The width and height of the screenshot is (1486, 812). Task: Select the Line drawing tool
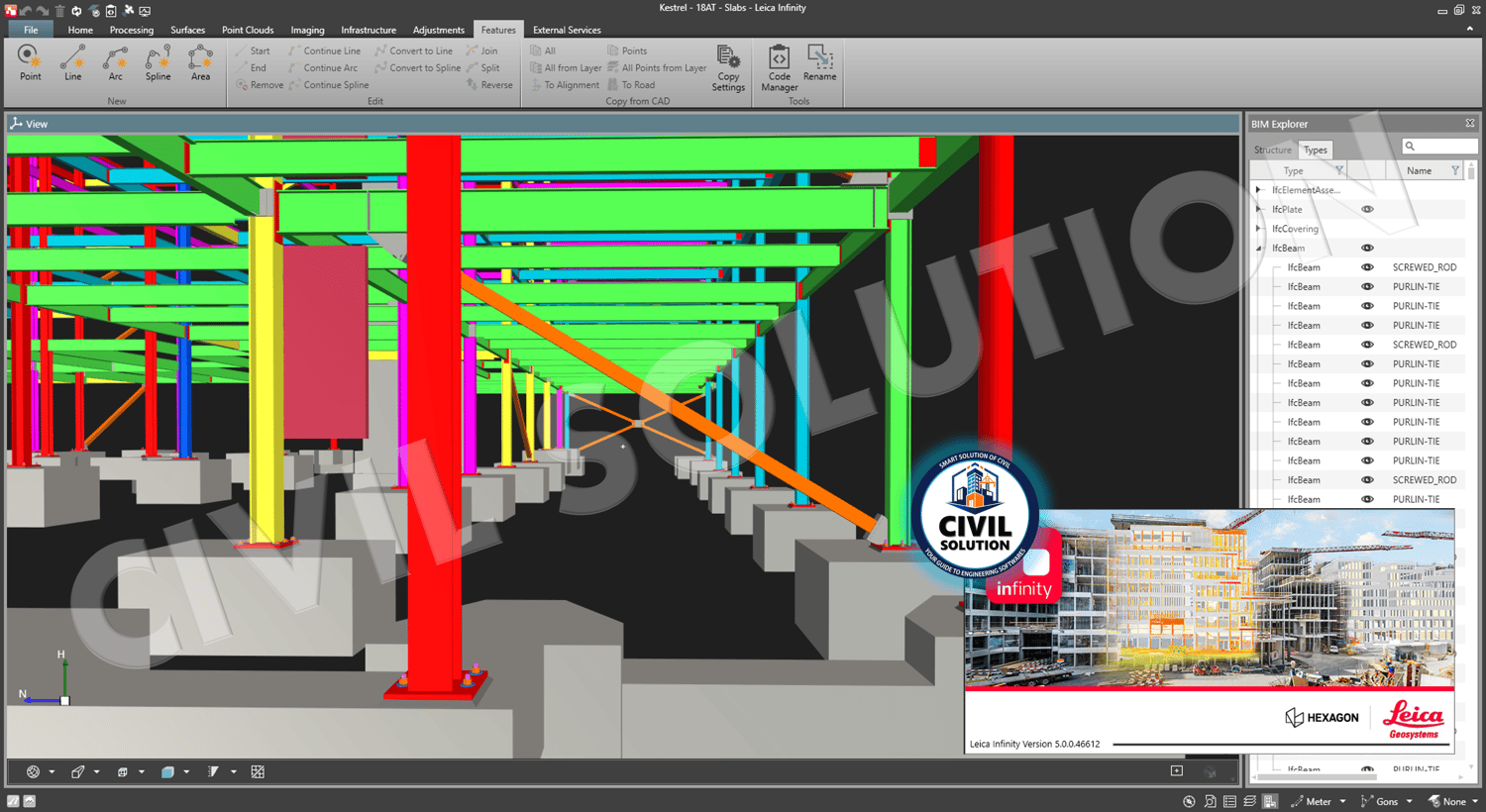click(x=73, y=63)
